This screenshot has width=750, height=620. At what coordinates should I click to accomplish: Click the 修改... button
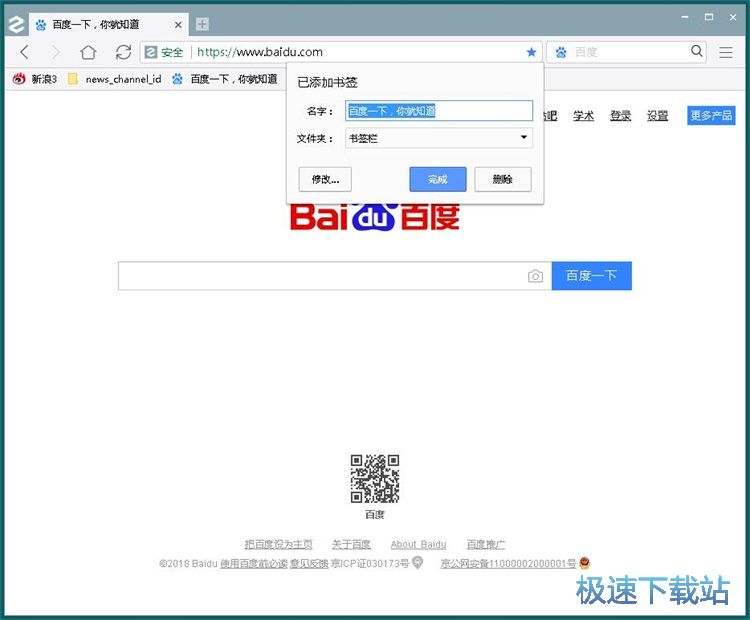[325, 179]
